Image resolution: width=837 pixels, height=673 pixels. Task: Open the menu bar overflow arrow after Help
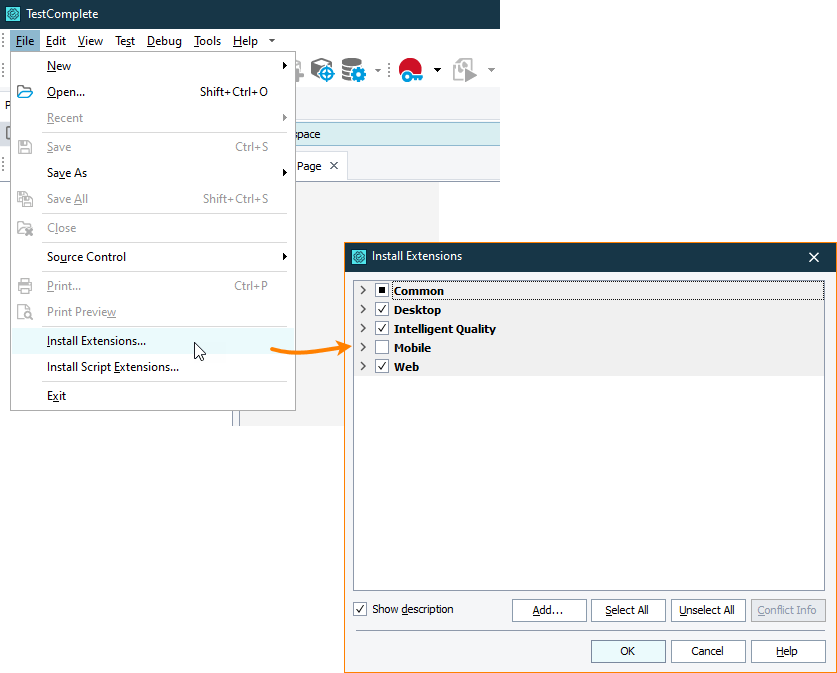(272, 41)
